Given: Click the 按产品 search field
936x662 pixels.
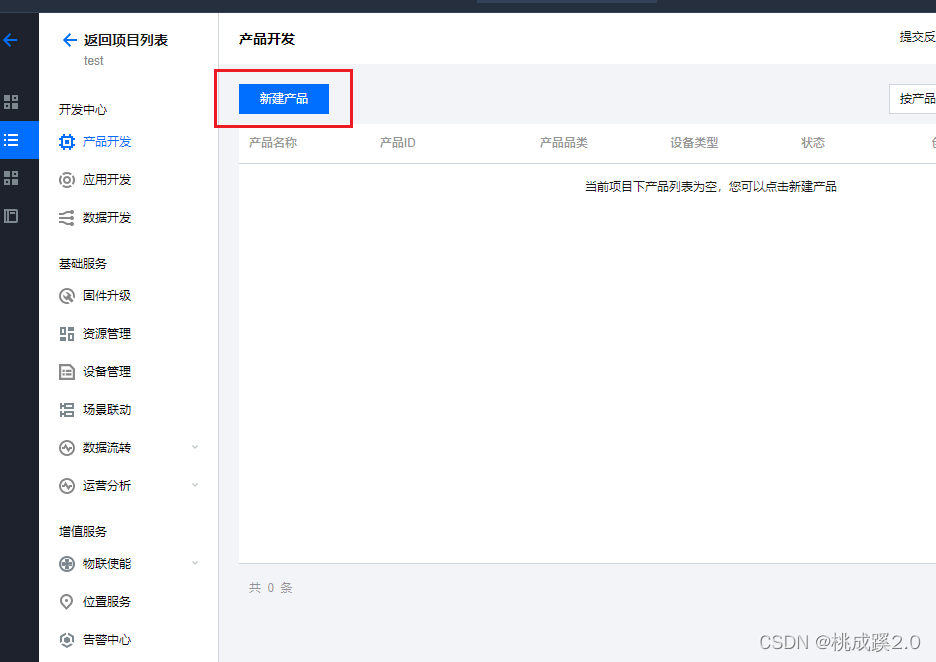Looking at the screenshot, I should click(x=913, y=98).
